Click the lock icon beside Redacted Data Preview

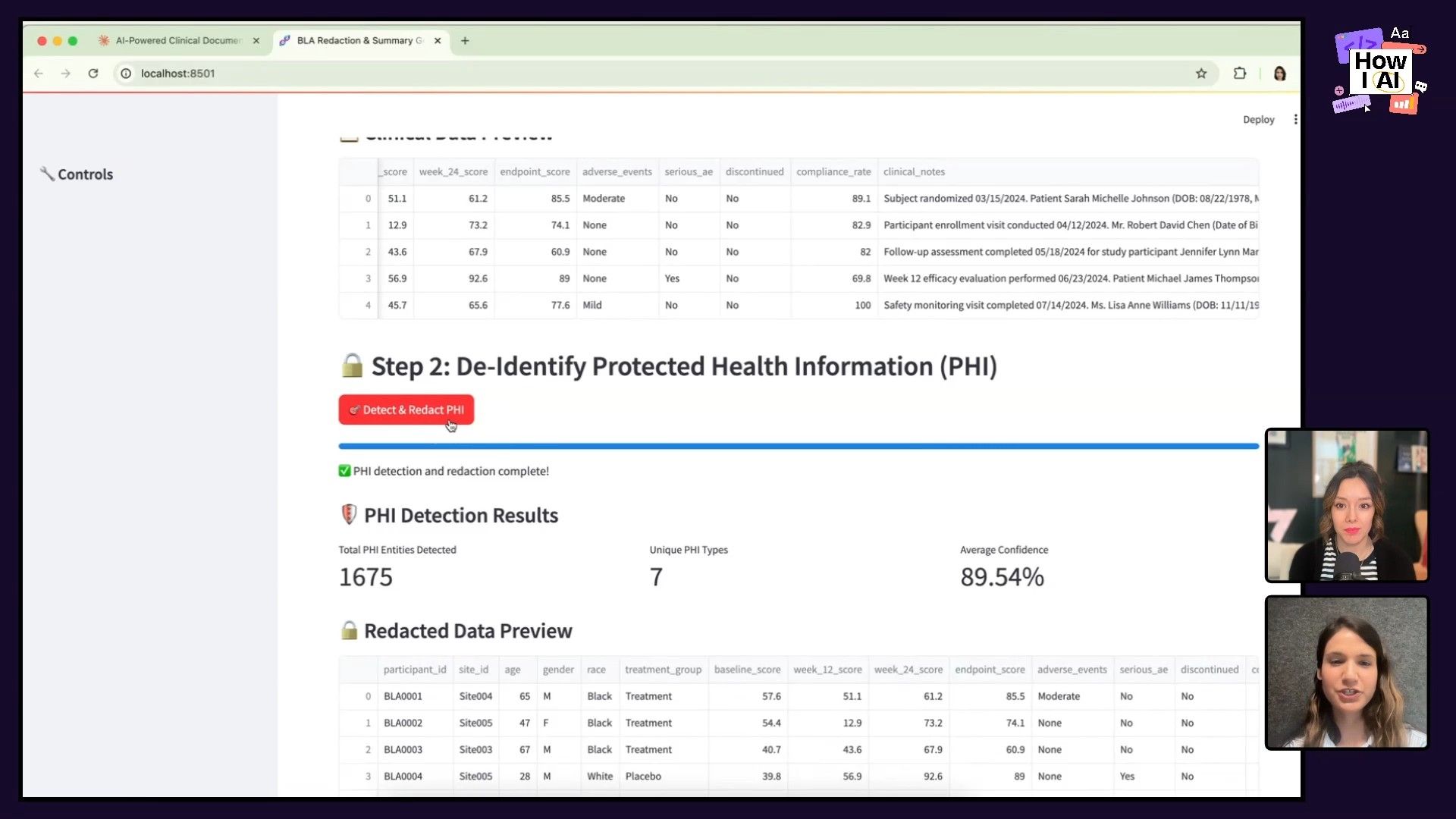[349, 630]
